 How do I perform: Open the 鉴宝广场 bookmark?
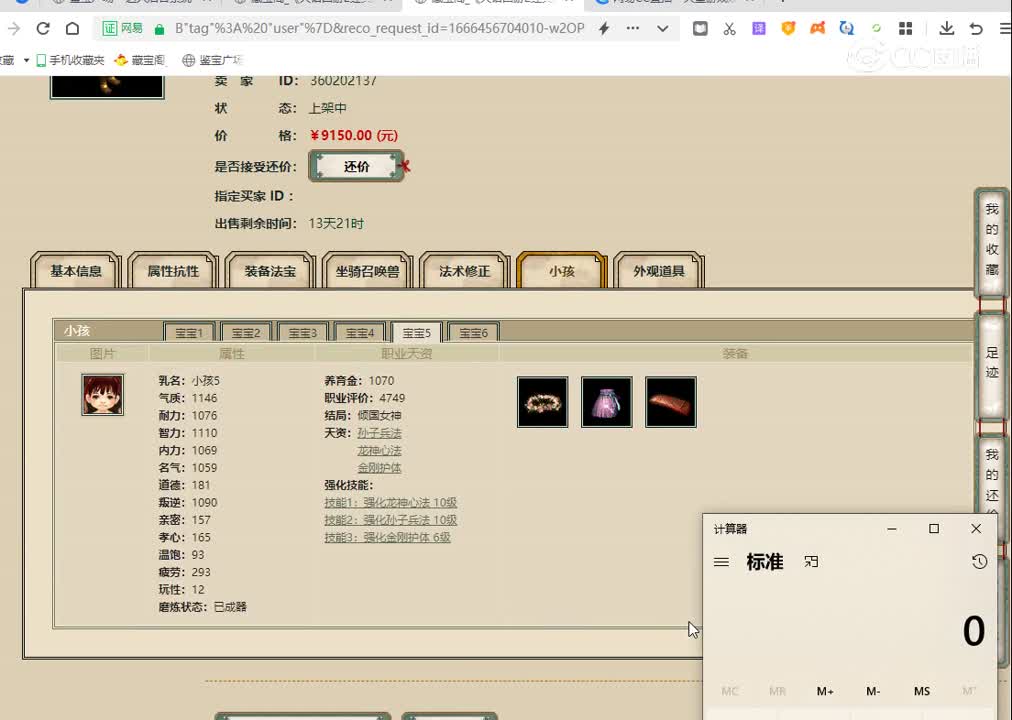pyautogui.click(x=212, y=60)
